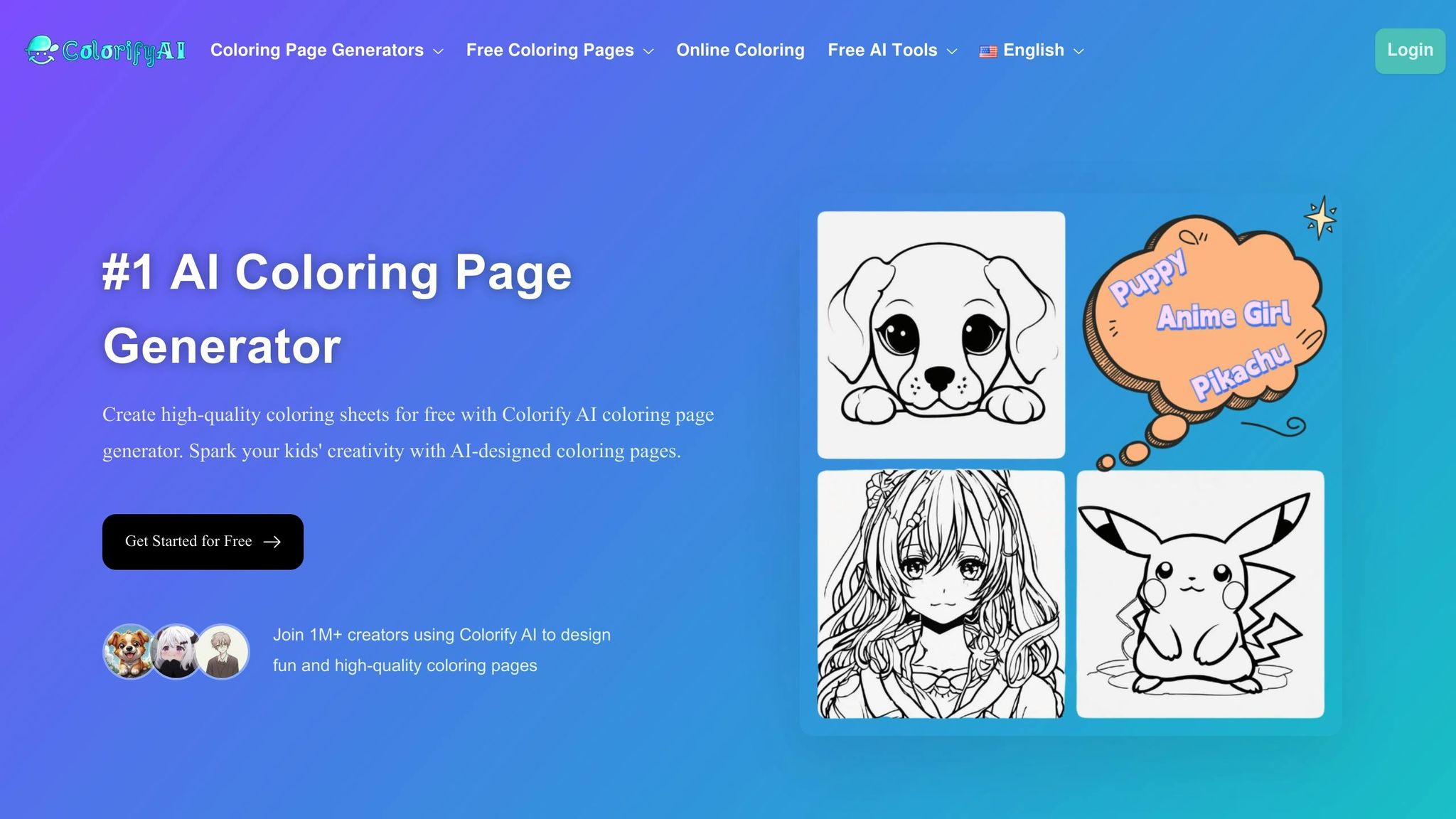Viewport: 1456px width, 819px height.
Task: Click the puppy avatar circle
Action: pyautogui.click(x=129, y=651)
